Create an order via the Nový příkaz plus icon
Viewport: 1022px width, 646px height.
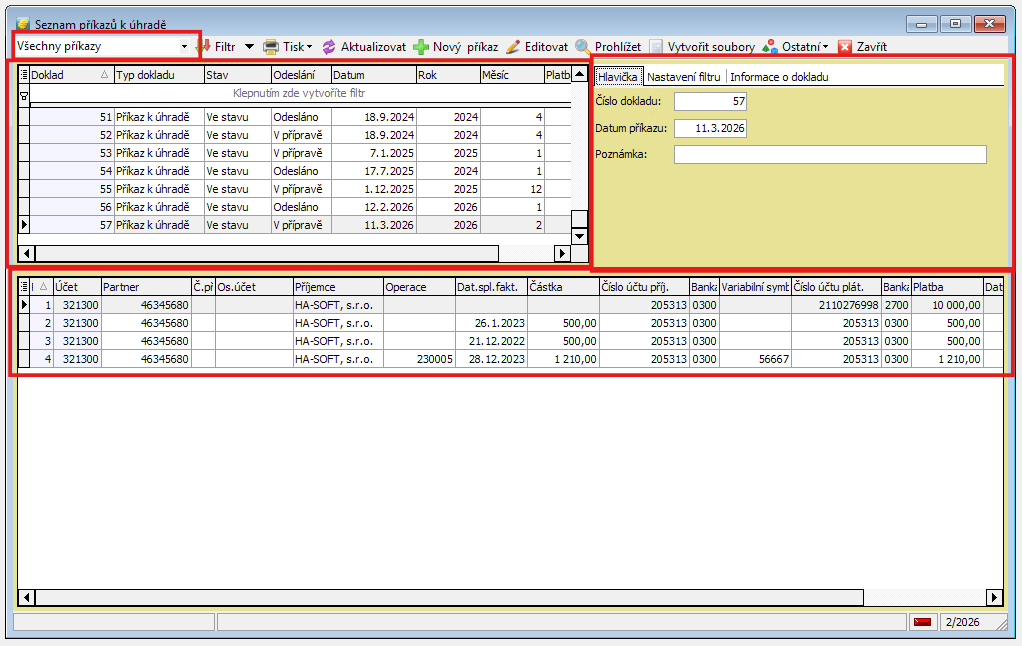[x=421, y=47]
